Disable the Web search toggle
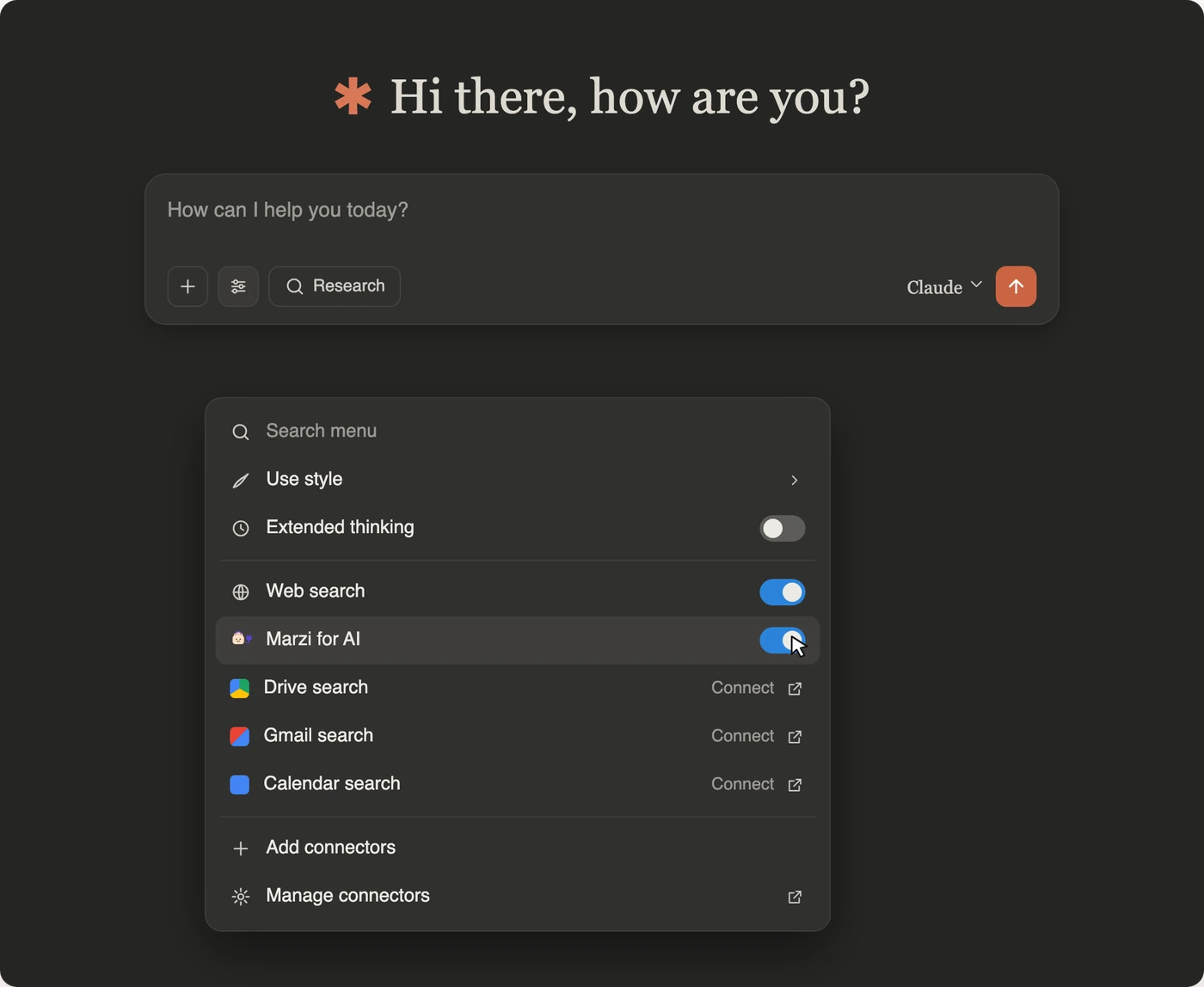The width and height of the screenshot is (1204, 987). coord(782,592)
